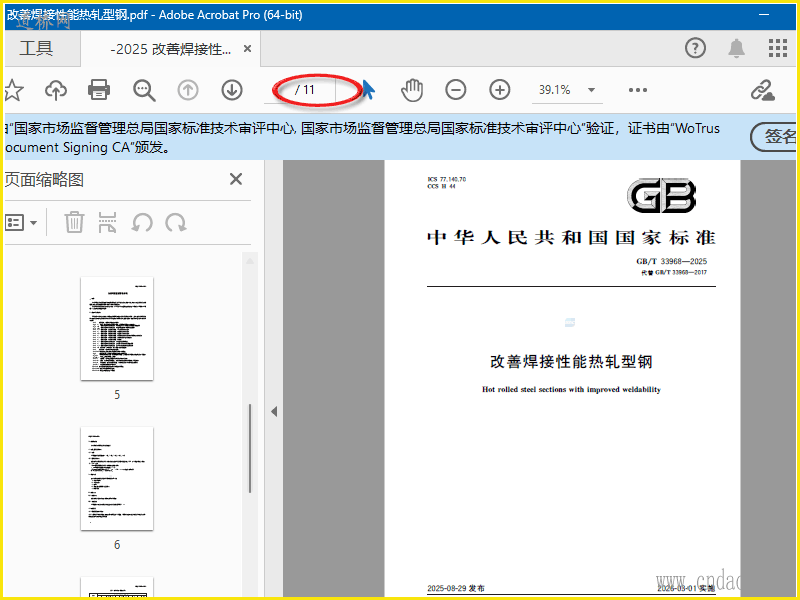Close the 页面缩略图 panel
The height and width of the screenshot is (600, 800).
point(236,179)
